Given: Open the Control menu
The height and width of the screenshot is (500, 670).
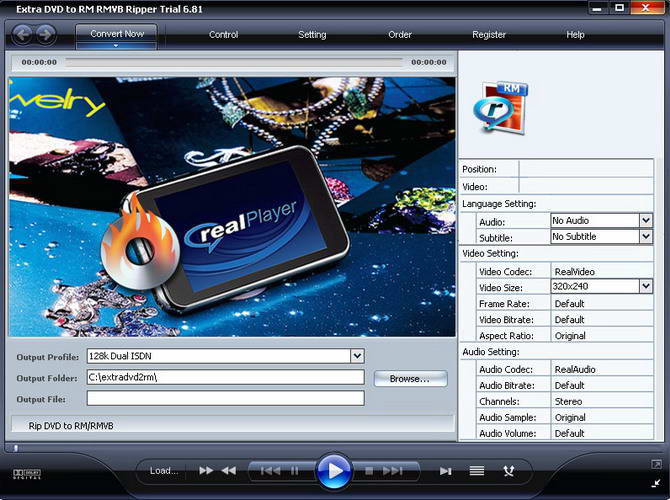Looking at the screenshot, I should point(223,35).
